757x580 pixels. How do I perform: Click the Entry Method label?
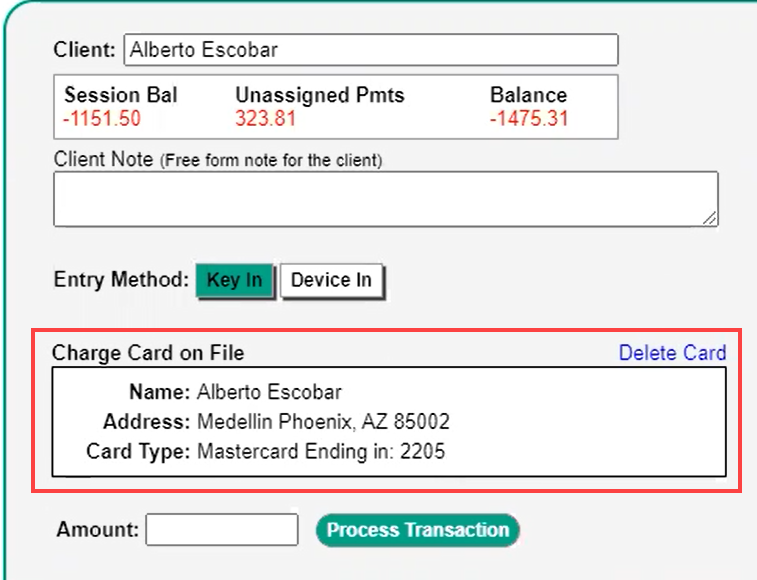coord(121,280)
